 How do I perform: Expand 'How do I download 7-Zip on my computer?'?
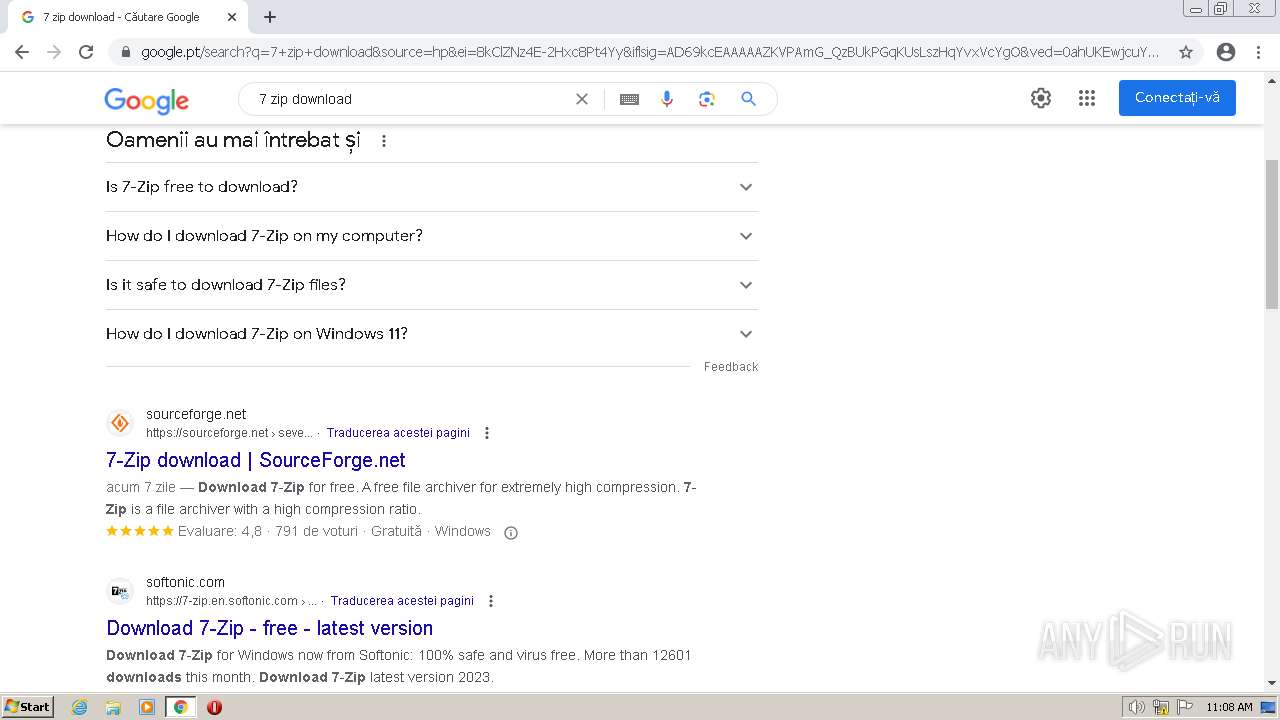(x=432, y=236)
